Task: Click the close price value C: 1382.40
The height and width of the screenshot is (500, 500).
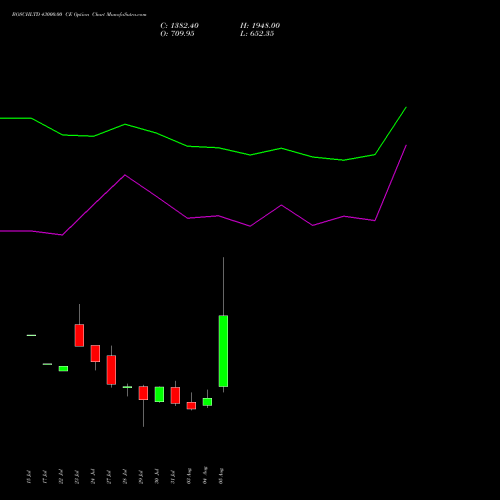Action: point(179,26)
